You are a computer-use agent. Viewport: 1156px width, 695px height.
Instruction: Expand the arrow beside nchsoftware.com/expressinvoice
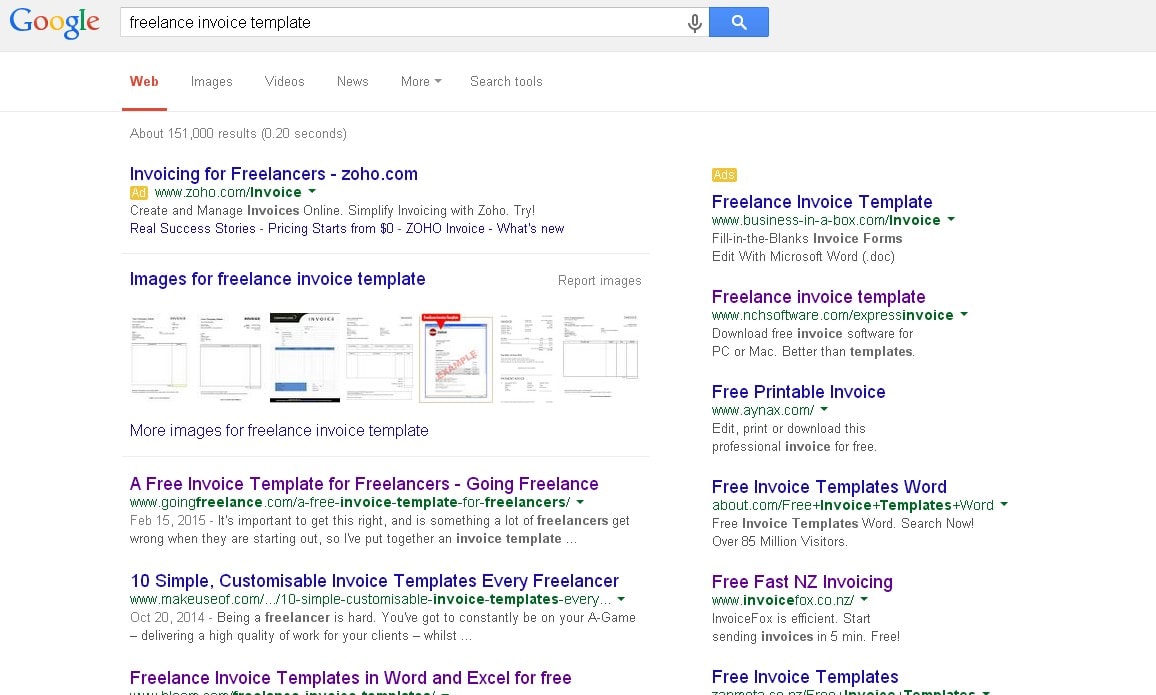point(964,315)
